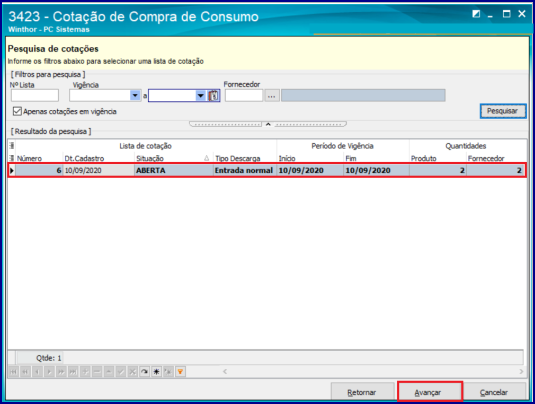Screen dimensions: 535x404
Task: Click next record navigator arrow
Action: point(49,372)
